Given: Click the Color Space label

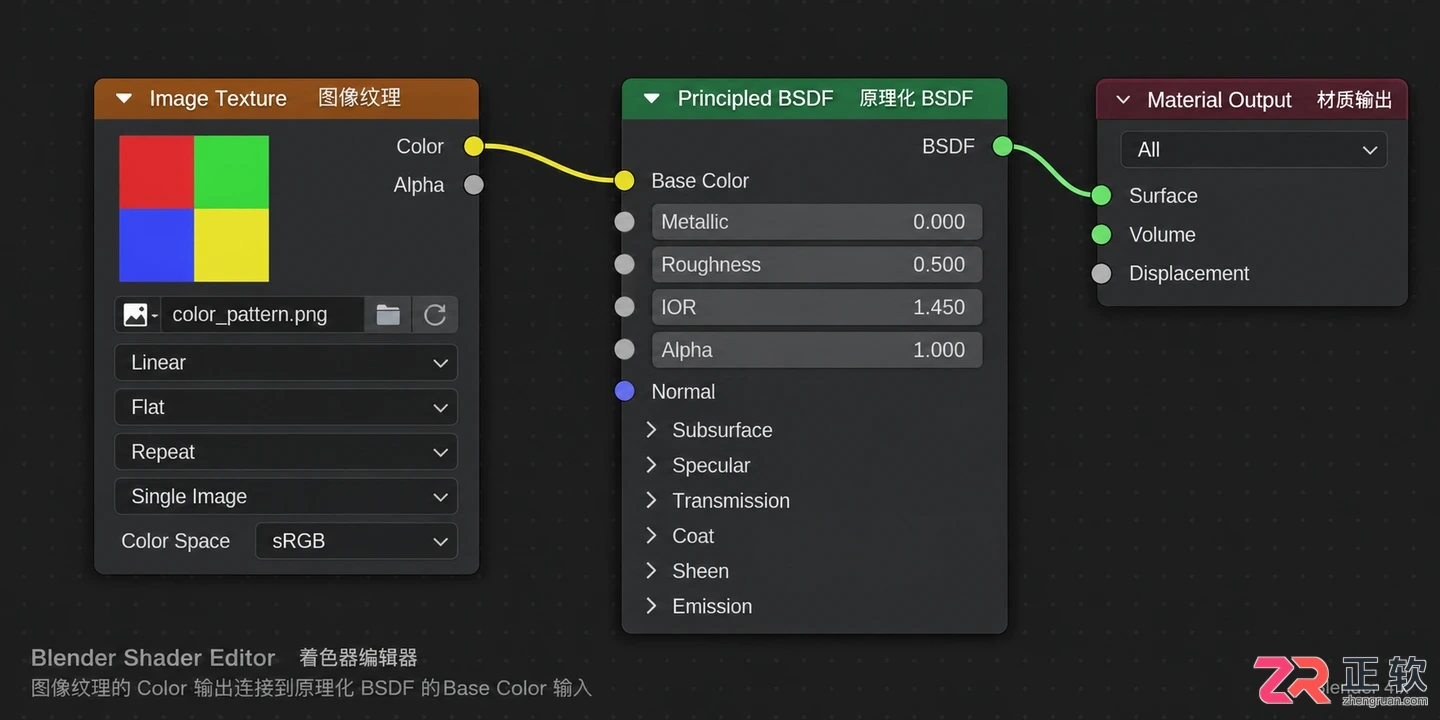Looking at the screenshot, I should tap(175, 541).
